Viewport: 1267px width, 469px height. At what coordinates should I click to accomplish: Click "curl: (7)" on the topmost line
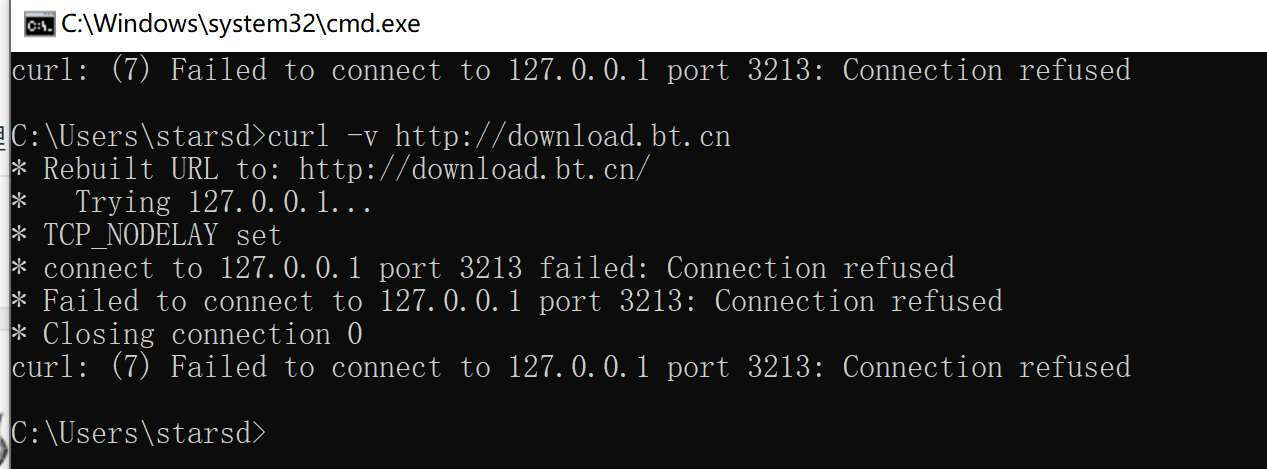(x=81, y=70)
